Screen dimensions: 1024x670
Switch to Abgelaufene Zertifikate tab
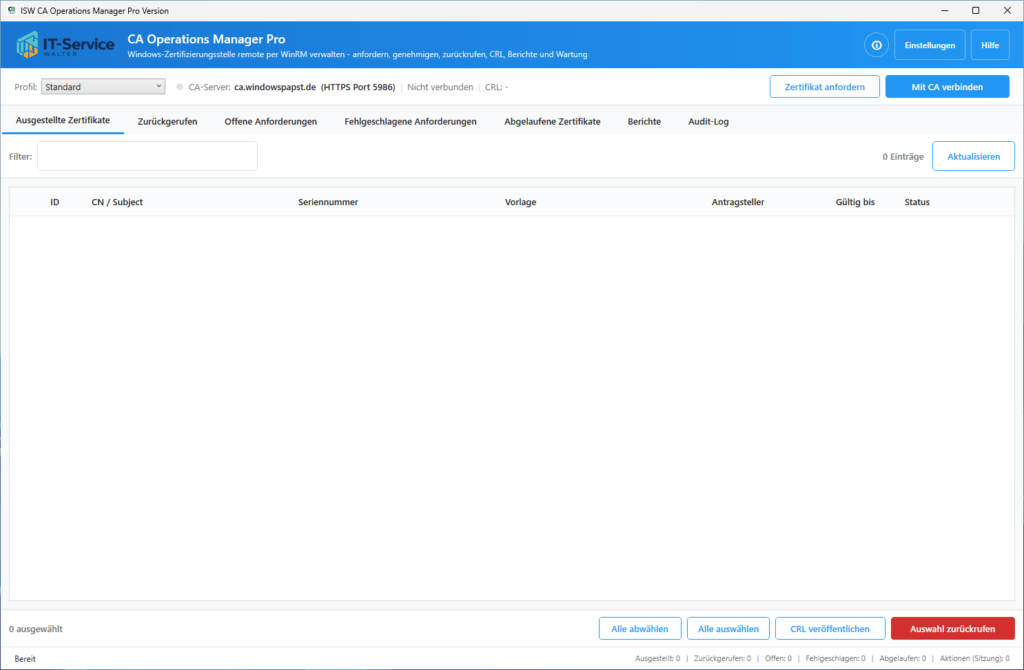click(x=552, y=121)
